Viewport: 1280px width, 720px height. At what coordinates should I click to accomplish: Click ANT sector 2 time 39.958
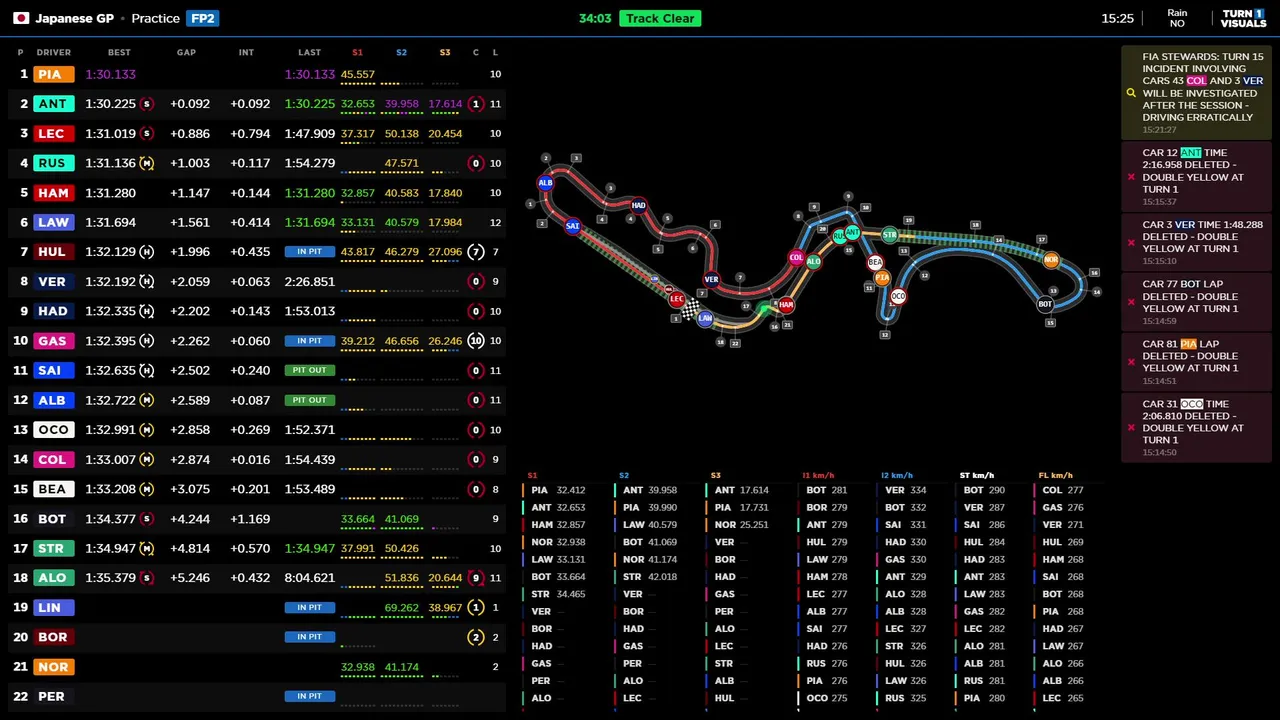click(401, 104)
